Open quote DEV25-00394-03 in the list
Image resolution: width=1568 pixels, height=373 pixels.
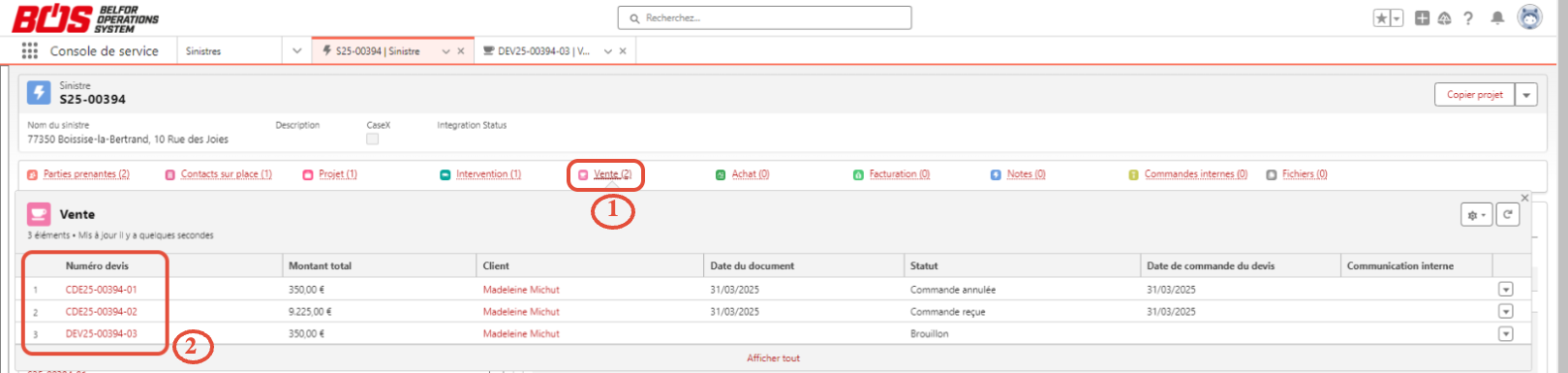(x=101, y=333)
